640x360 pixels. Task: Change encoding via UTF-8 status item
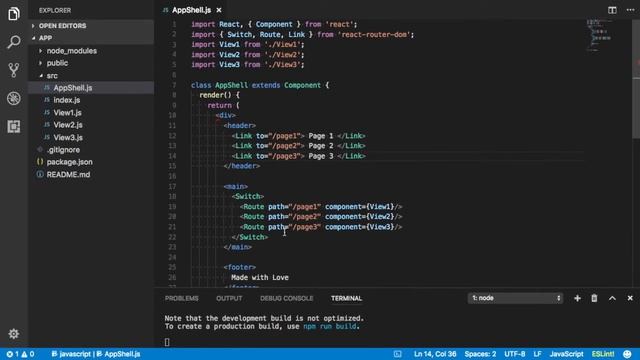click(x=515, y=354)
